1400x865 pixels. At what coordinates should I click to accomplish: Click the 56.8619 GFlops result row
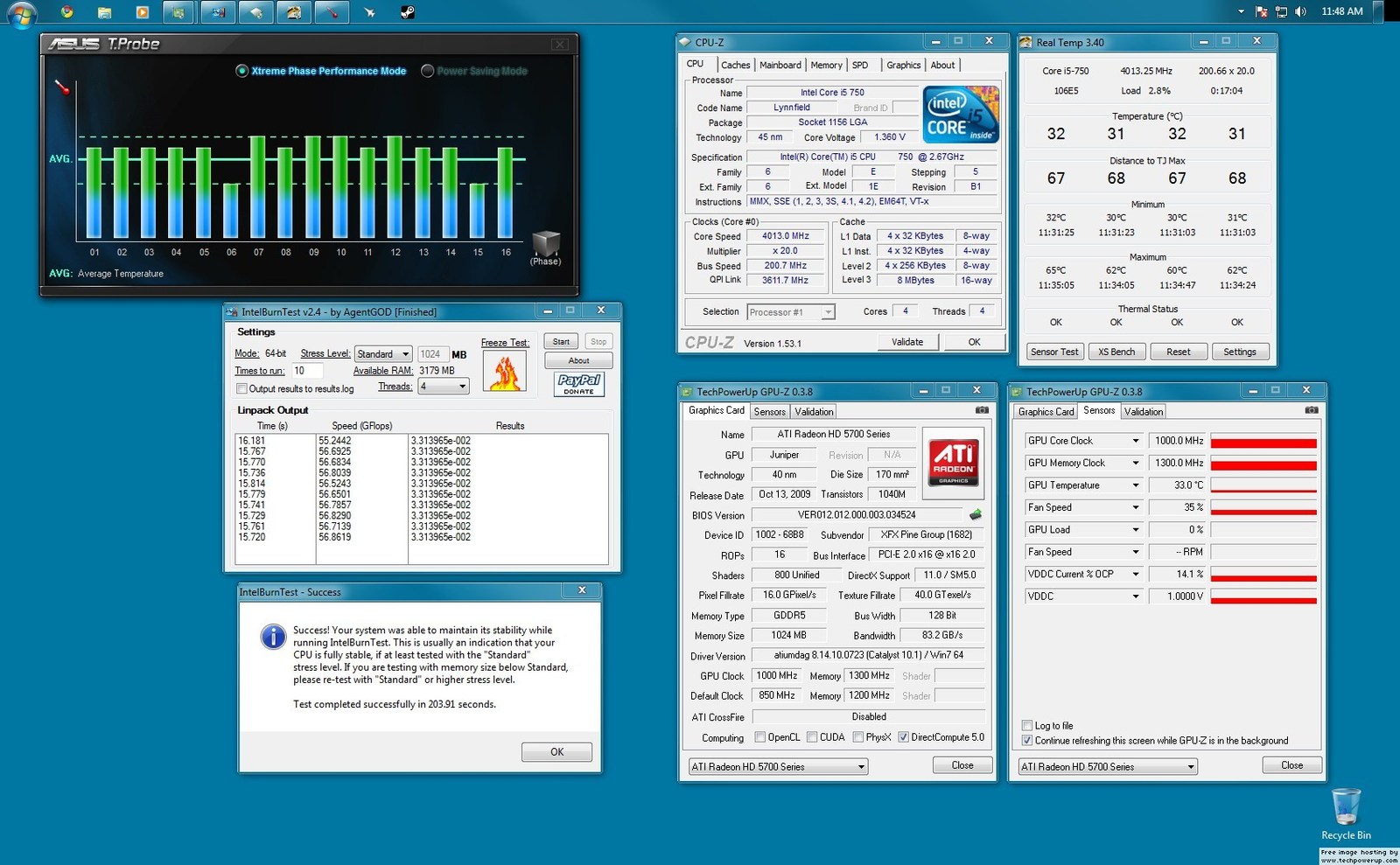422,537
